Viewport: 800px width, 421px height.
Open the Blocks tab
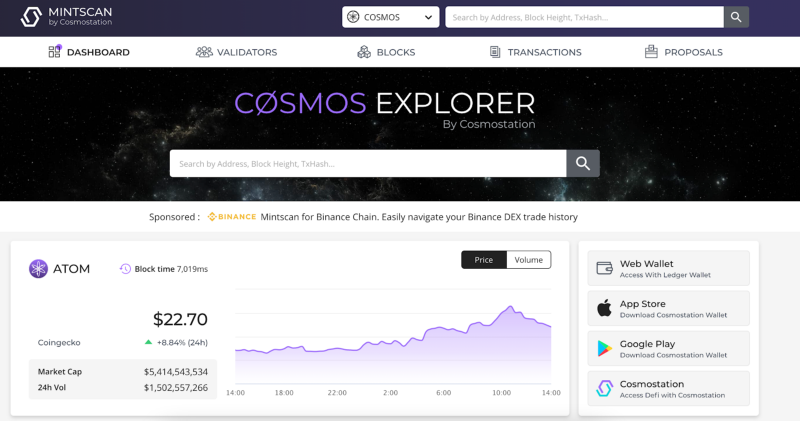[x=386, y=52]
